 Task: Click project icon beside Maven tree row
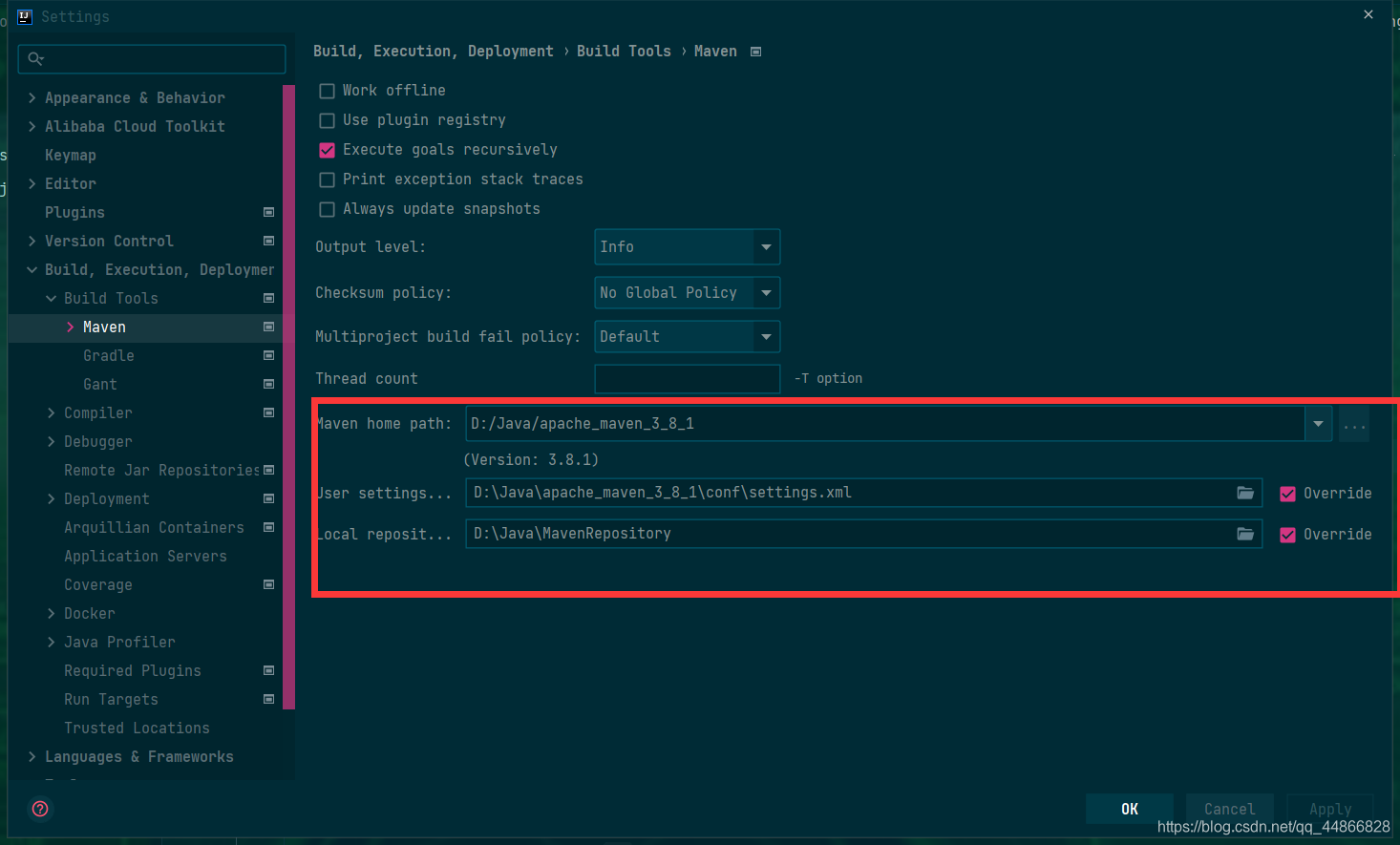click(268, 327)
